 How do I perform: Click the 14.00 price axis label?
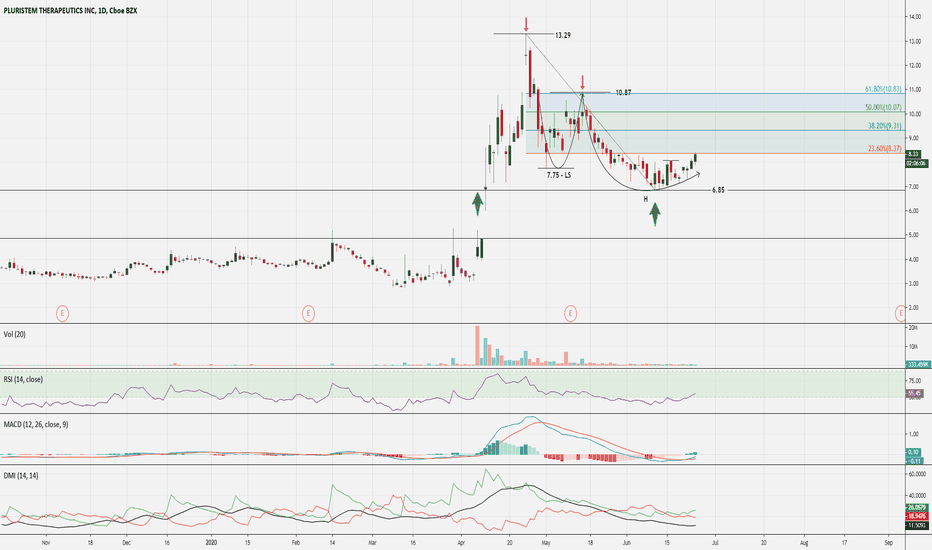[x=914, y=17]
